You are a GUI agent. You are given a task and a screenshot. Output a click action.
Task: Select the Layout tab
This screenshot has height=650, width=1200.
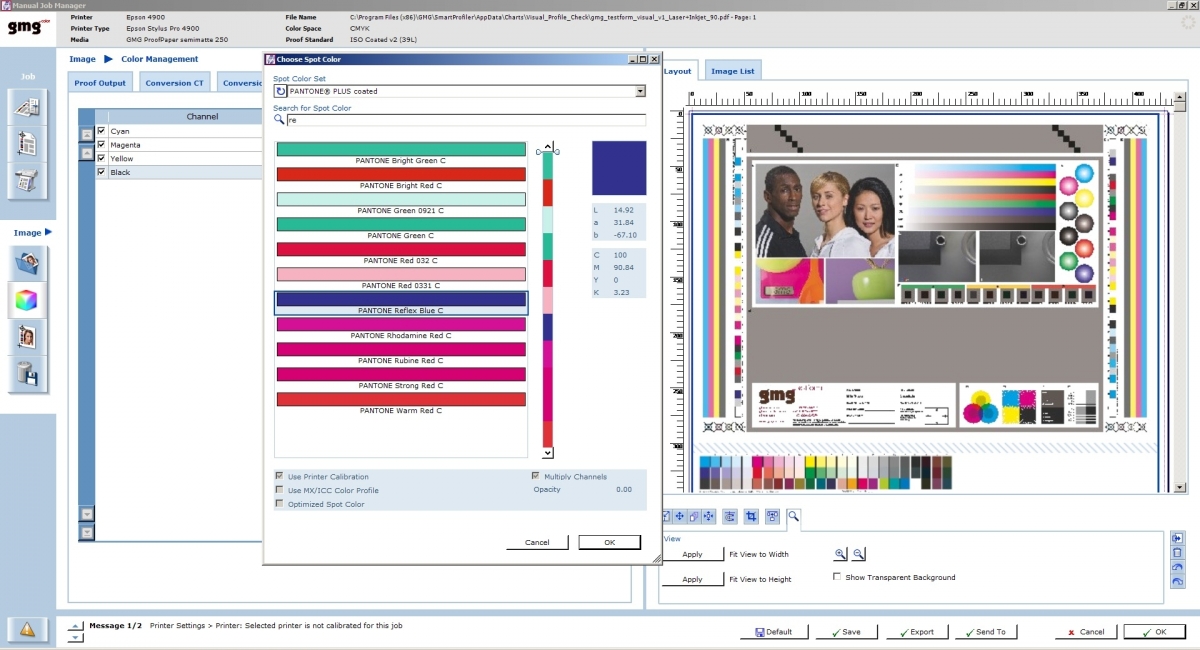point(678,71)
